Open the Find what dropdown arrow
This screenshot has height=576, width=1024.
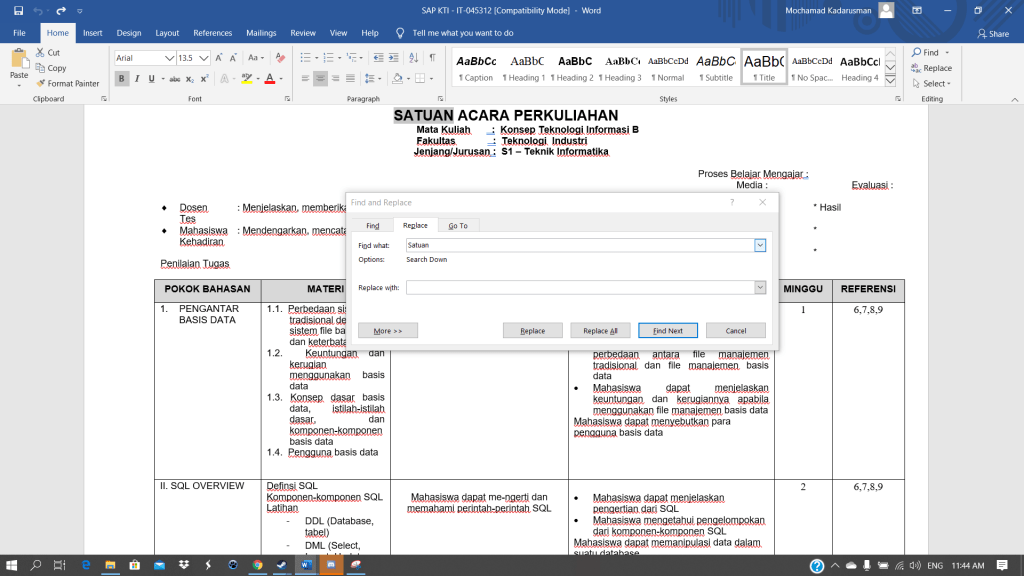point(760,245)
